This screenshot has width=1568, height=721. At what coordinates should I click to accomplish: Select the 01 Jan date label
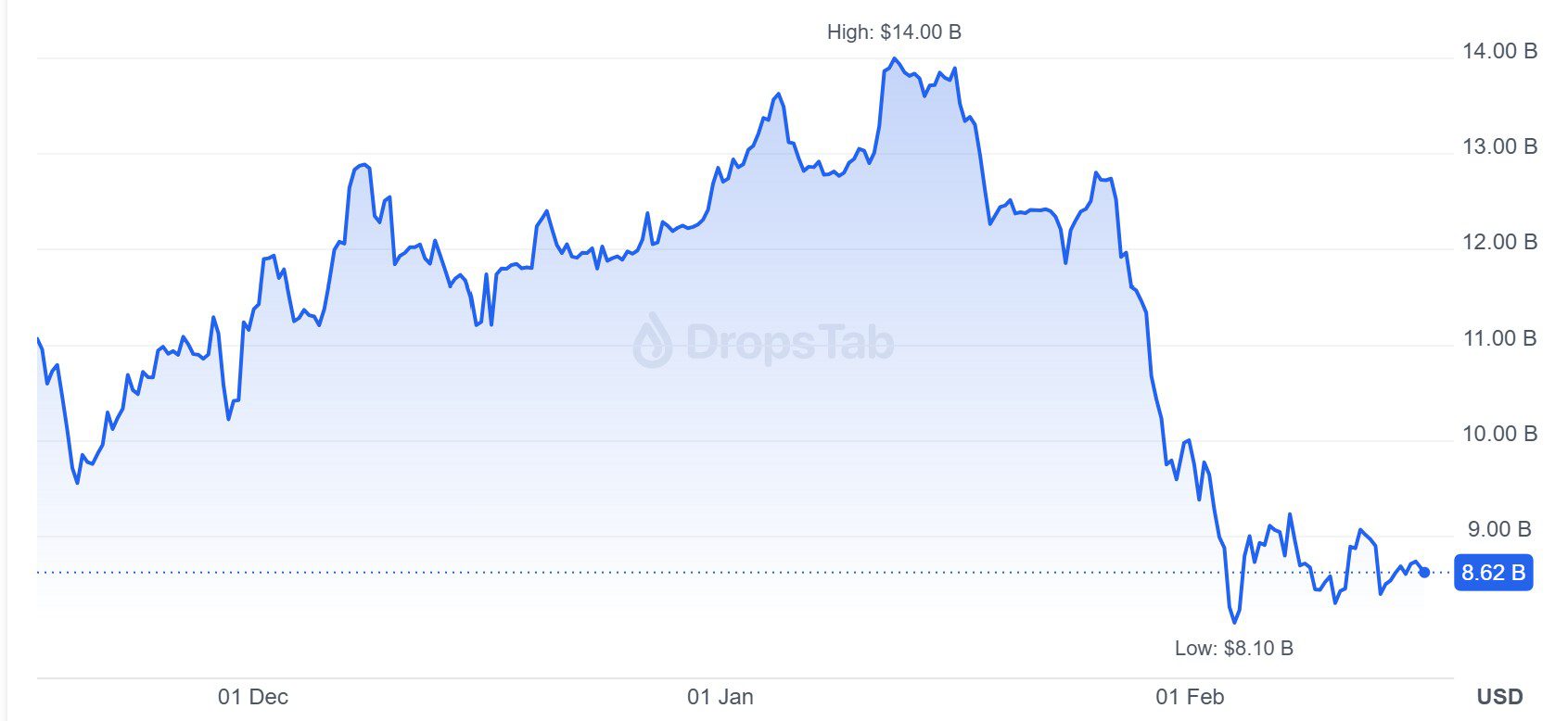click(720, 697)
